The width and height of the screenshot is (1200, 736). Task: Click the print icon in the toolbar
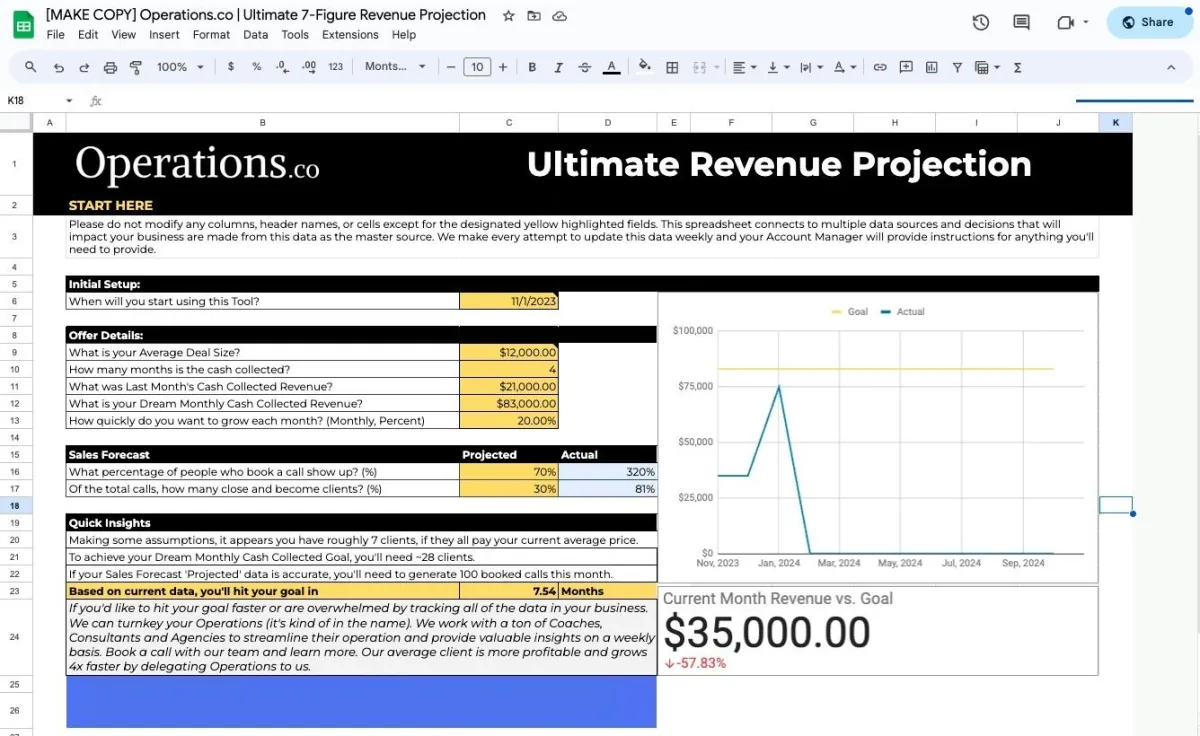[x=110, y=67]
